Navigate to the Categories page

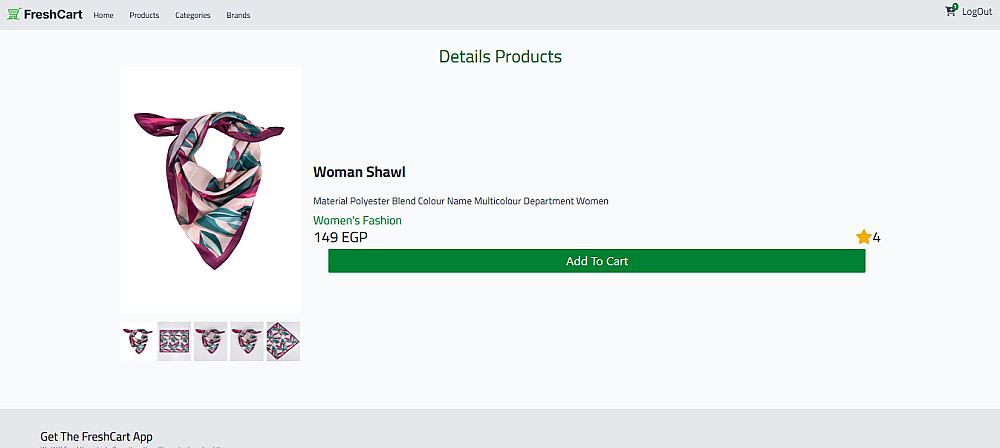[193, 15]
